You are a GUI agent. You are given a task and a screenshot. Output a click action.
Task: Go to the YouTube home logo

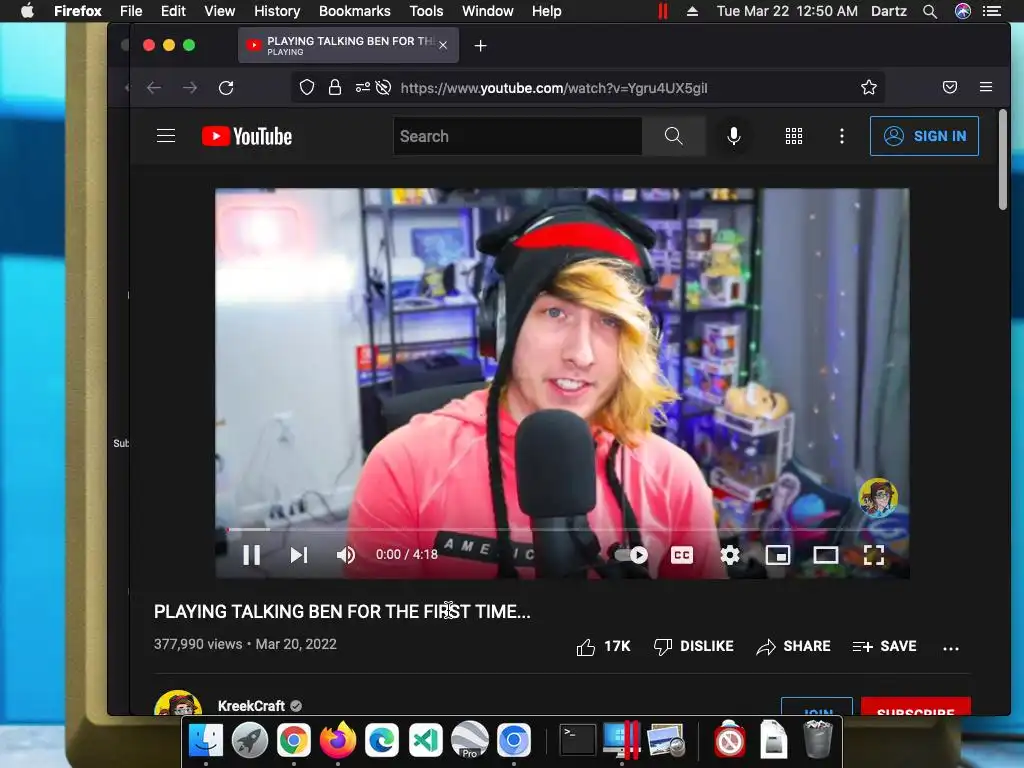pos(247,136)
